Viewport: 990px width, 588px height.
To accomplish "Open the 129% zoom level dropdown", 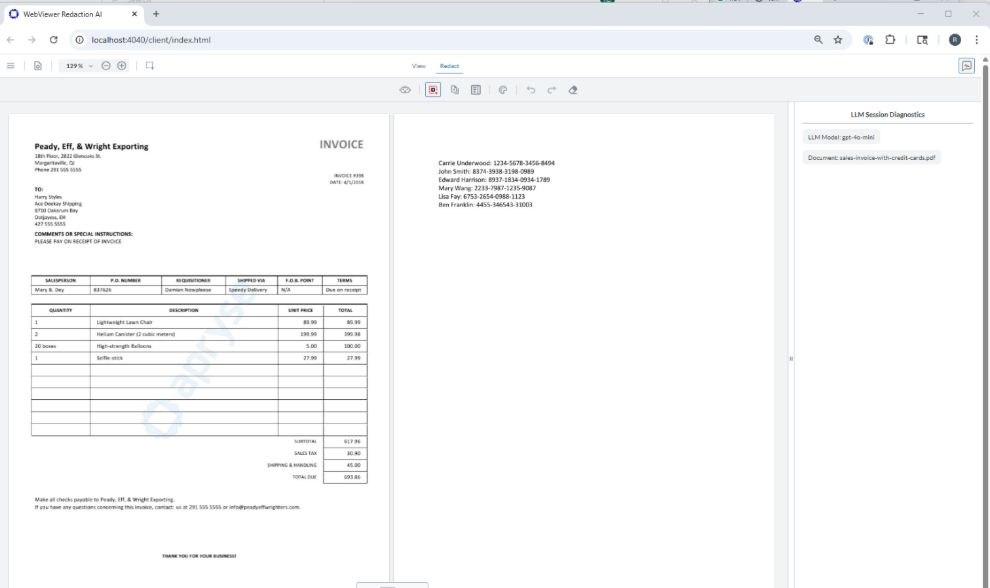I will click(78, 66).
